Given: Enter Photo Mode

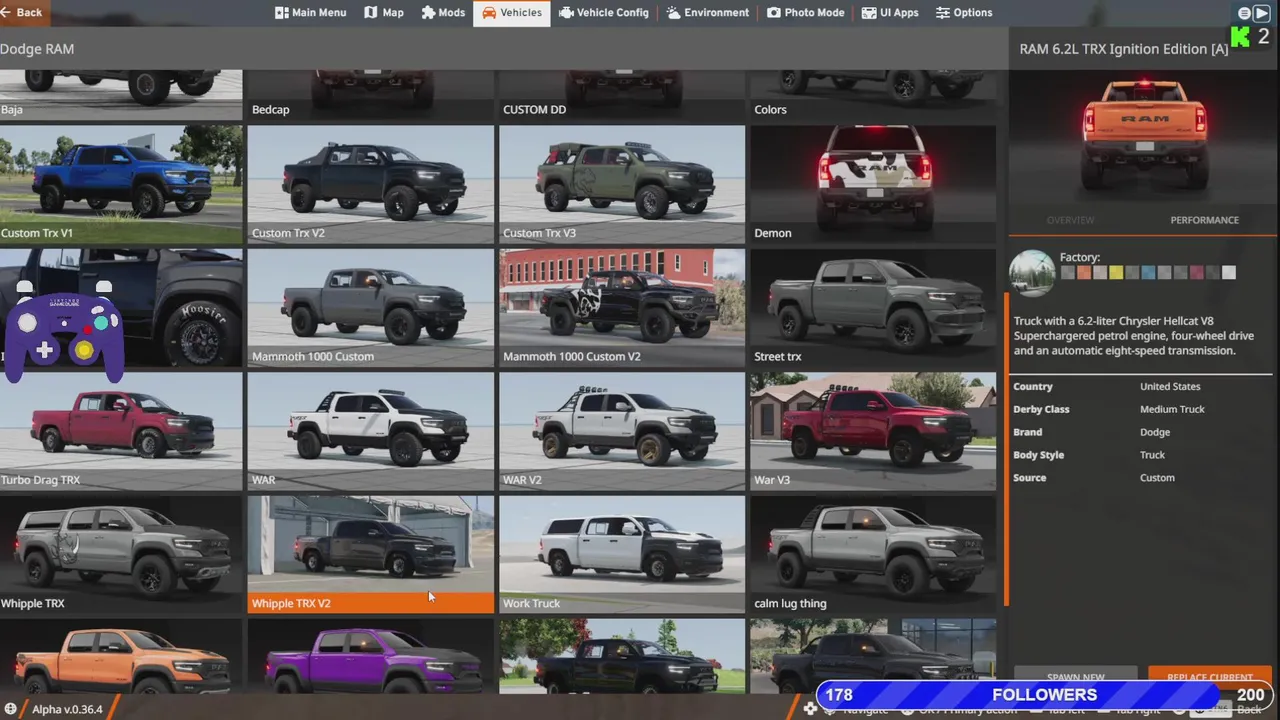Looking at the screenshot, I should point(806,13).
